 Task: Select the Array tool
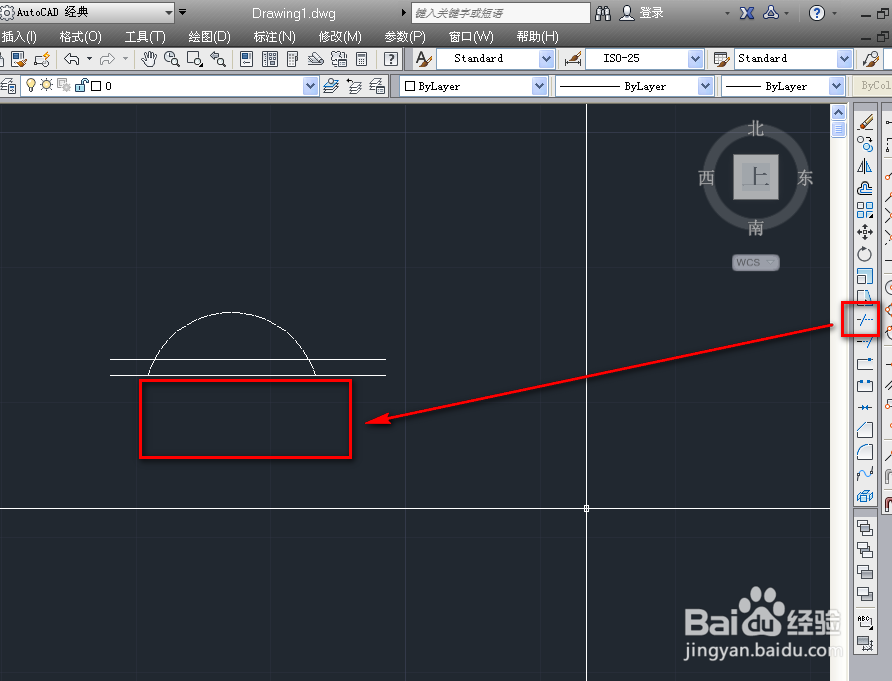pos(865,211)
